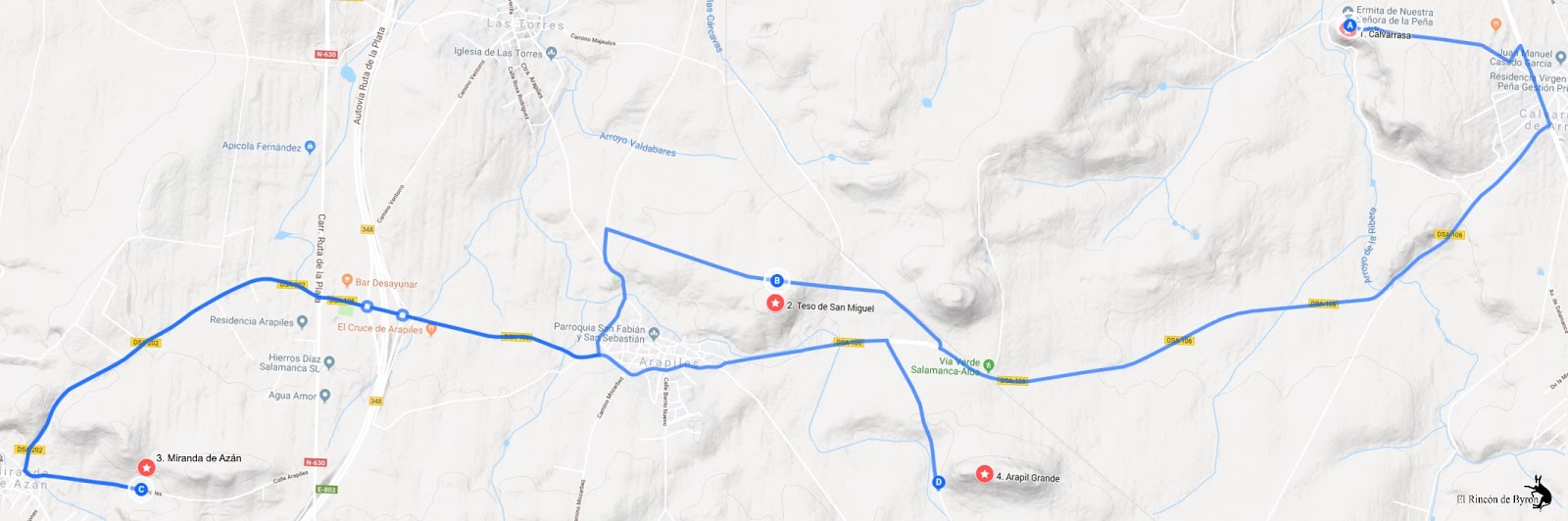1568x521 pixels.
Task: Open the Bar Desayunar restaurant pin
Action: pos(346,283)
